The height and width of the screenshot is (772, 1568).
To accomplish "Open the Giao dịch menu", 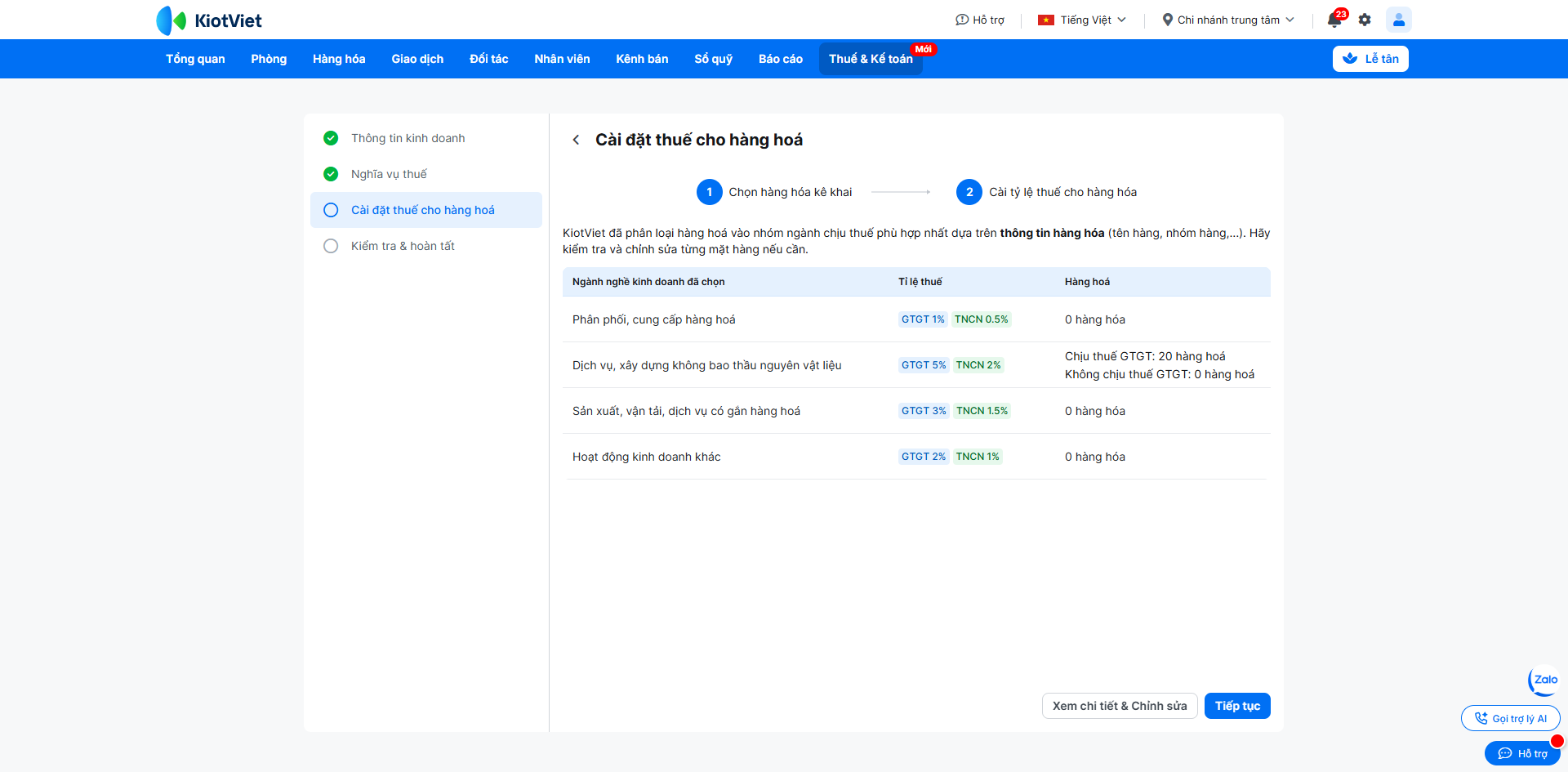I will pos(417,59).
